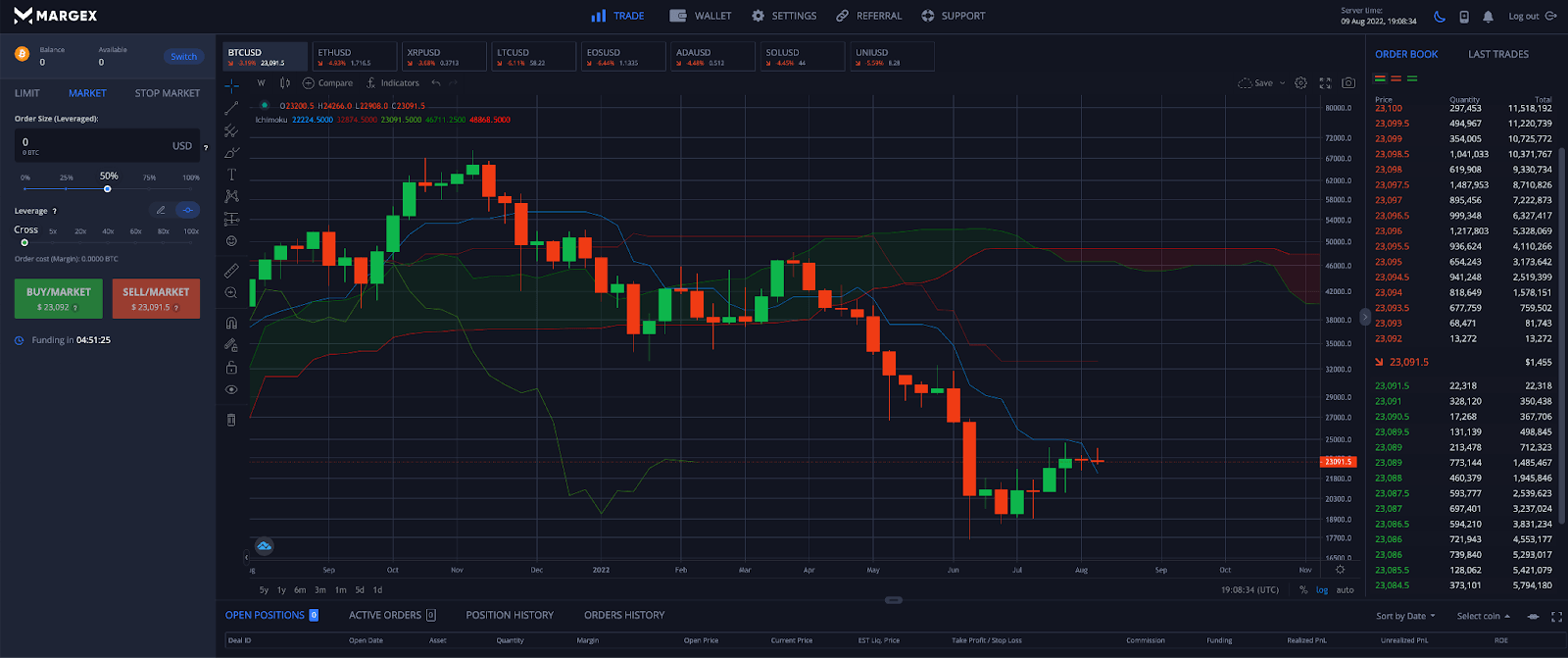Open Compare symbol dialog
The image size is (1568, 658).
point(327,83)
